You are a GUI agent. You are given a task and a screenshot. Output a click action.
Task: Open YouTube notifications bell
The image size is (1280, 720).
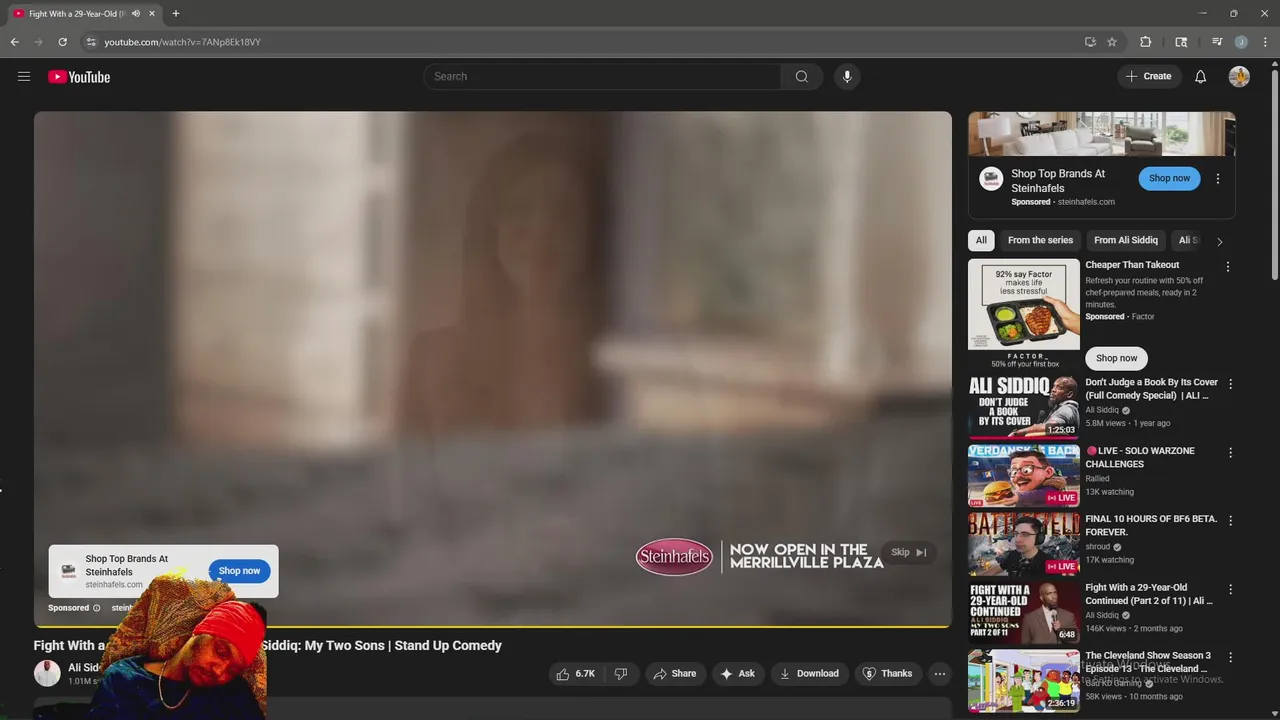(1200, 77)
